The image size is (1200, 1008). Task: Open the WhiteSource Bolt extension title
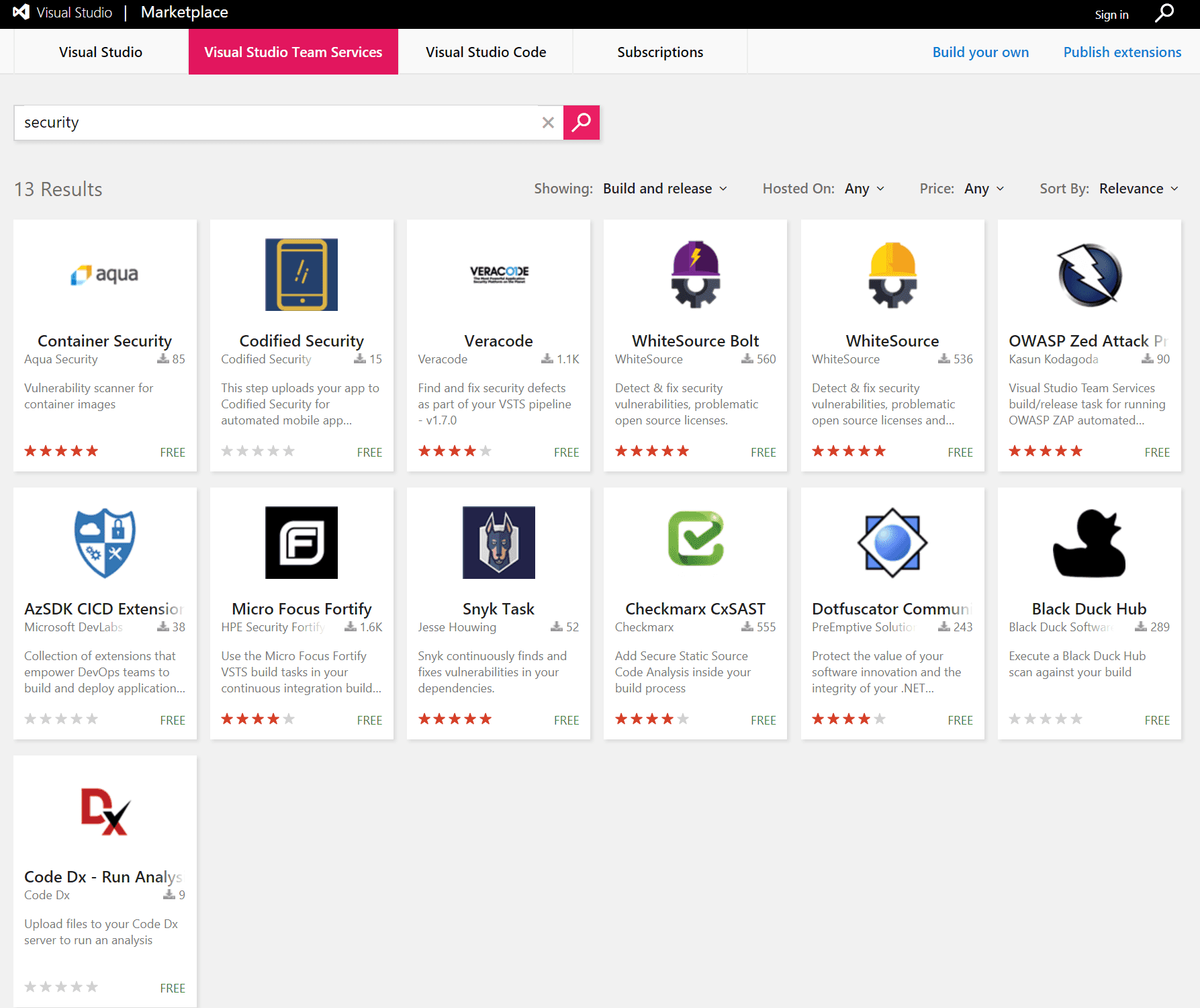click(696, 340)
